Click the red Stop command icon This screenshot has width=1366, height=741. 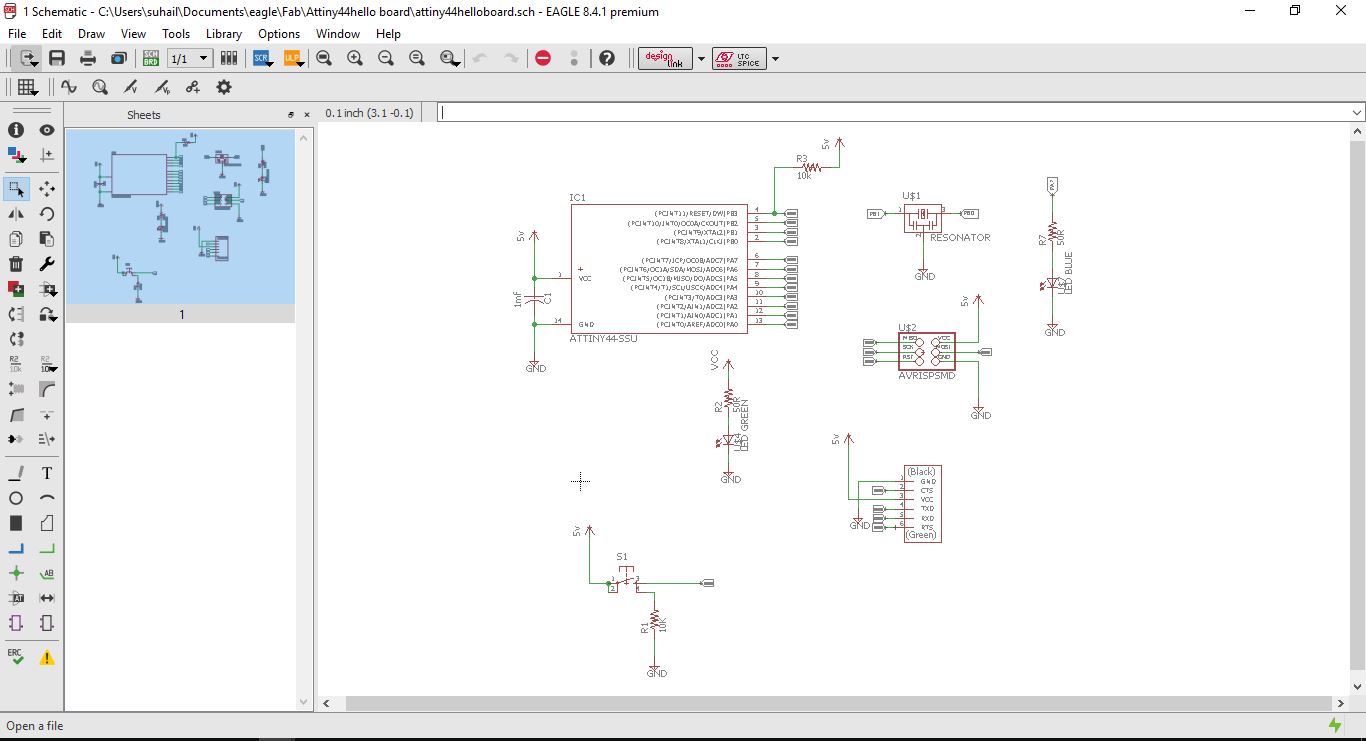pos(543,58)
